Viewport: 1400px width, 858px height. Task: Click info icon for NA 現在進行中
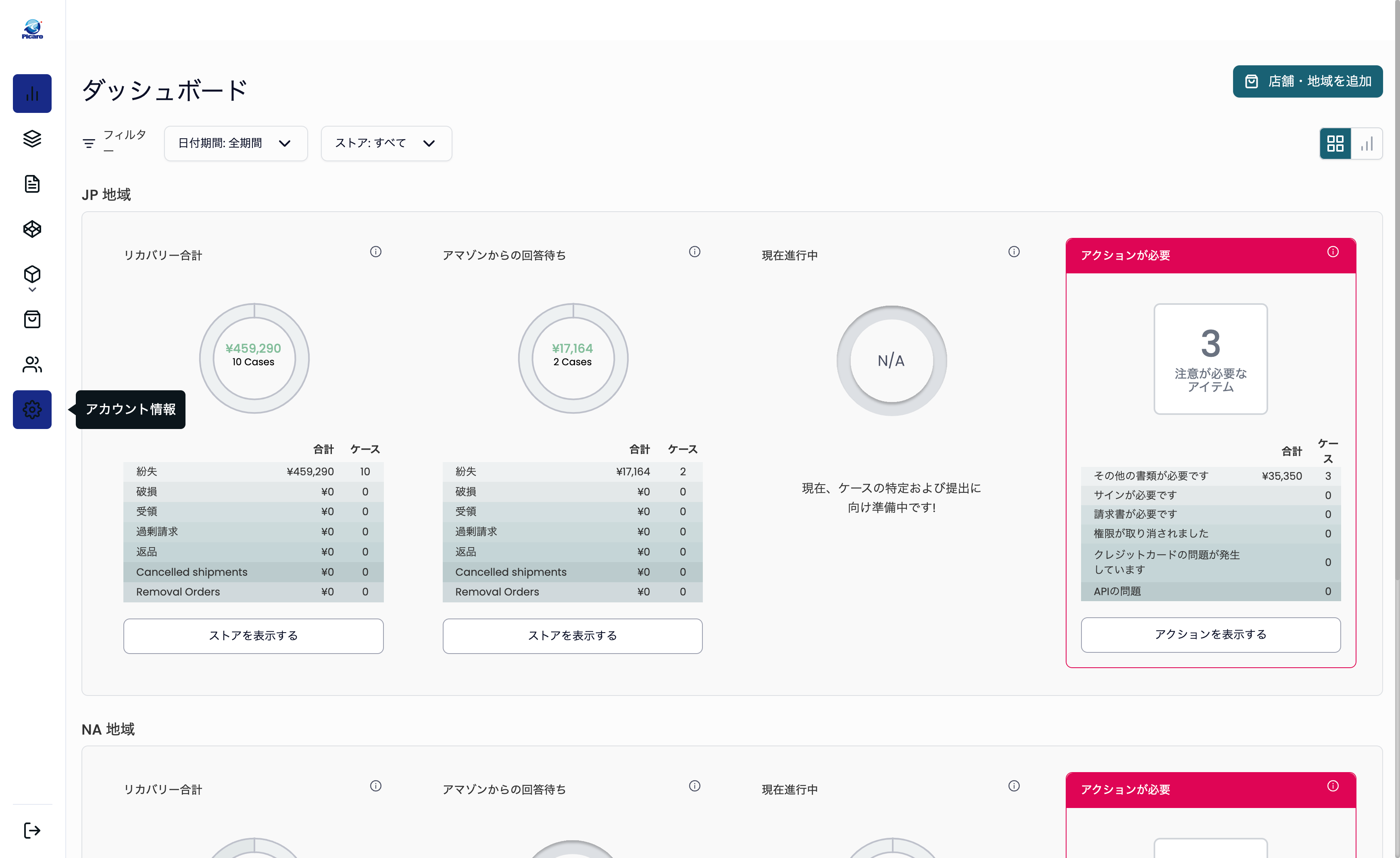(1014, 785)
